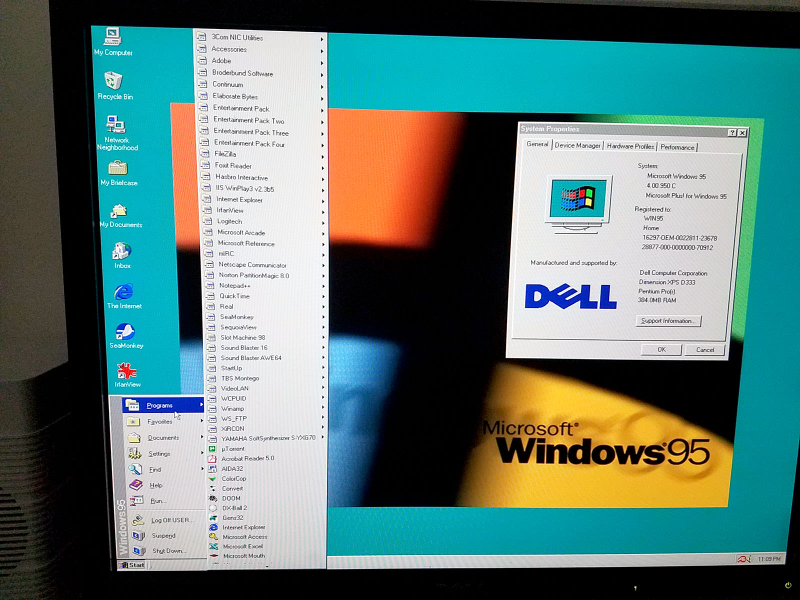Click the Help book icon in Start menu
This screenshot has width=800, height=600.
(136, 485)
